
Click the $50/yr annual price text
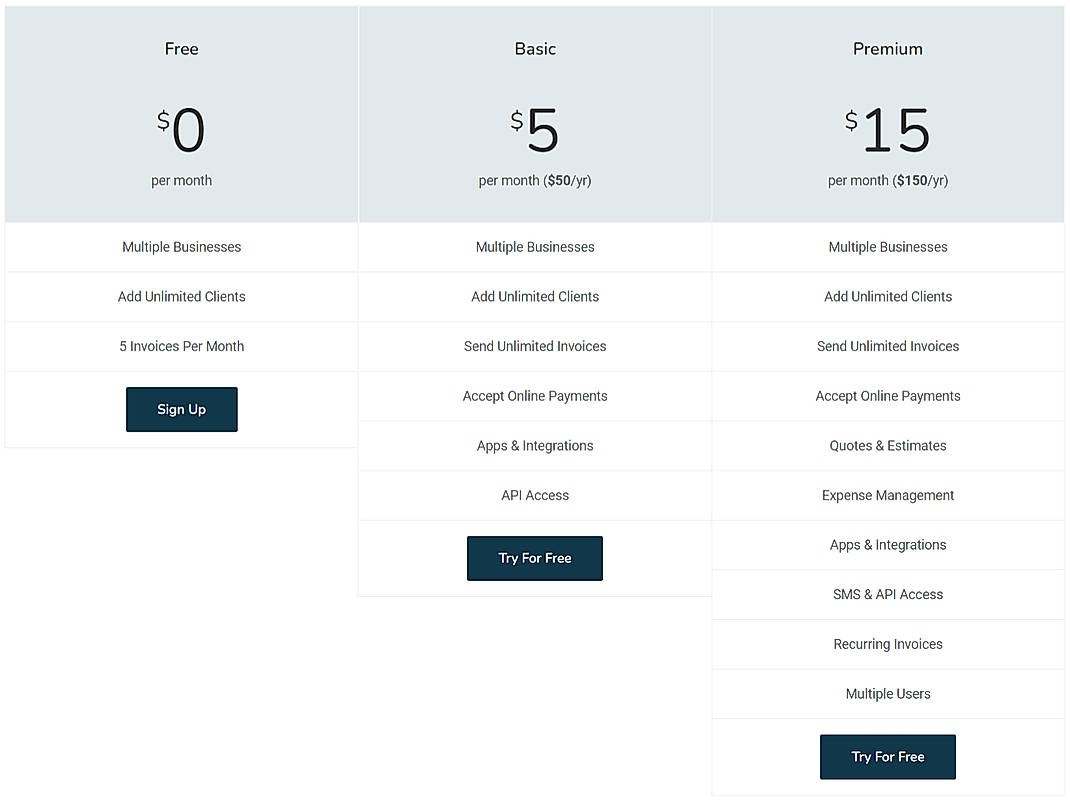pos(569,180)
